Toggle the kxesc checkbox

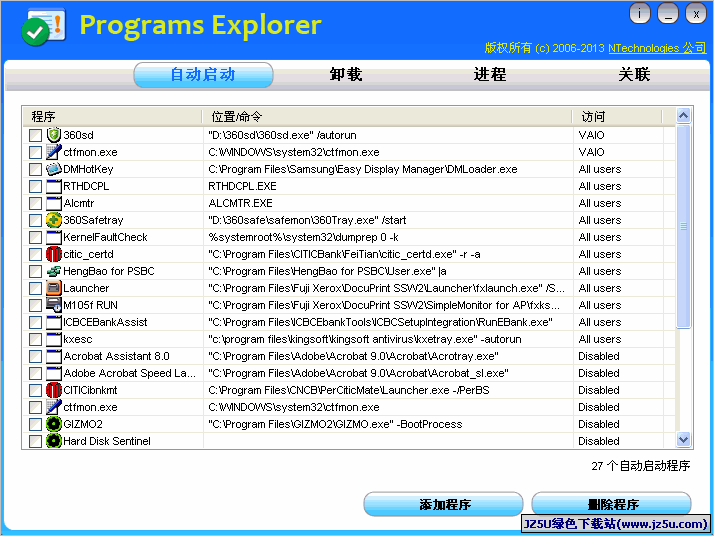click(x=35, y=339)
